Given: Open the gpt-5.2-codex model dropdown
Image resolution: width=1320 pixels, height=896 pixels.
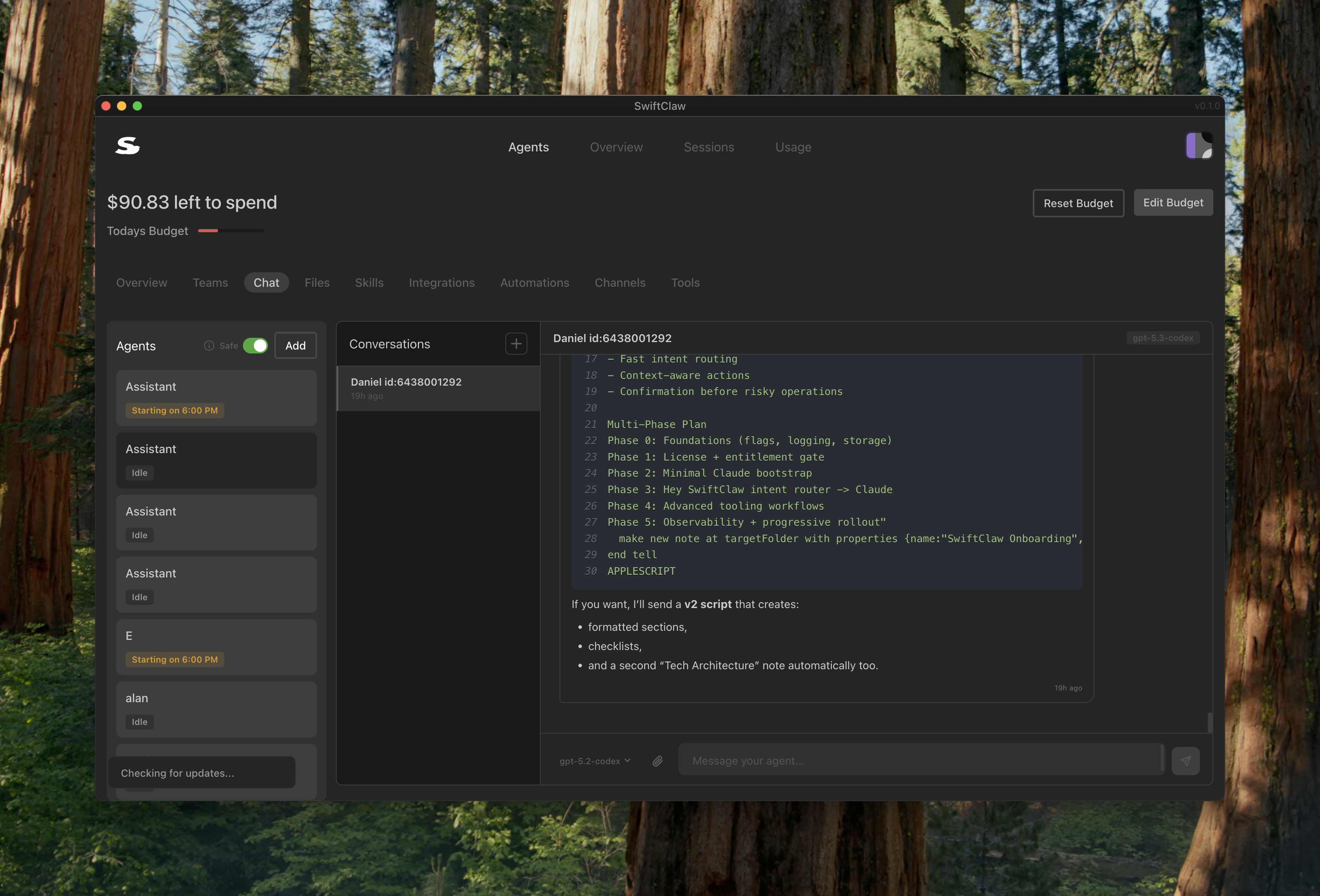Looking at the screenshot, I should [x=595, y=761].
